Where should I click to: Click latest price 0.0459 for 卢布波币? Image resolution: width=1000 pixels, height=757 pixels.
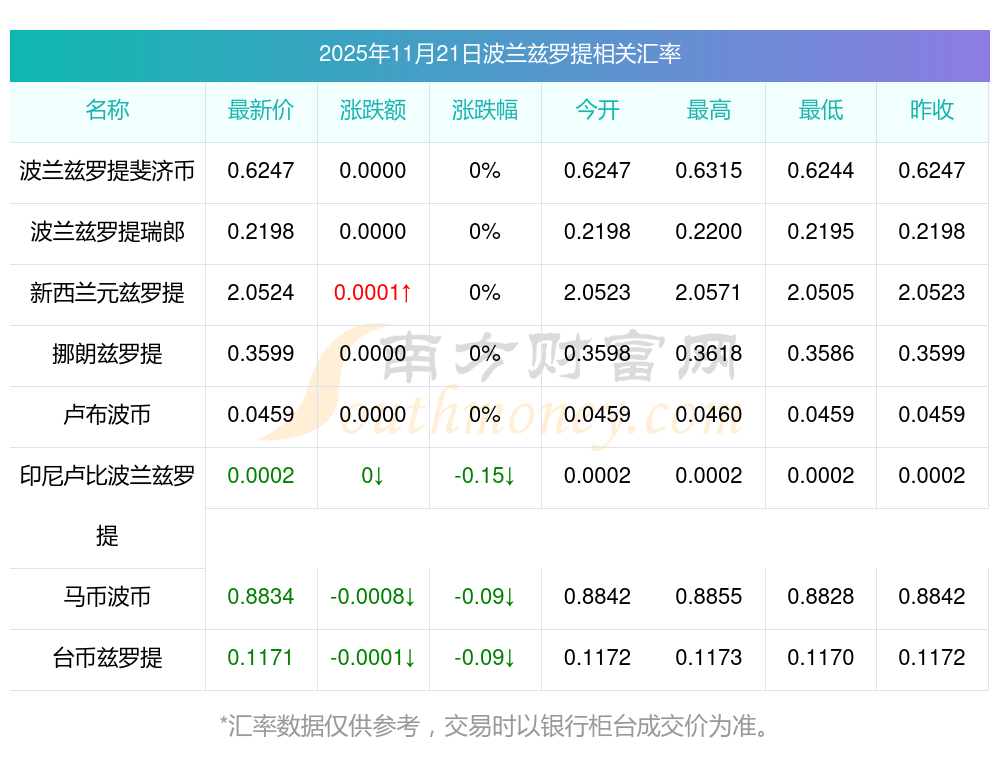[261, 415]
